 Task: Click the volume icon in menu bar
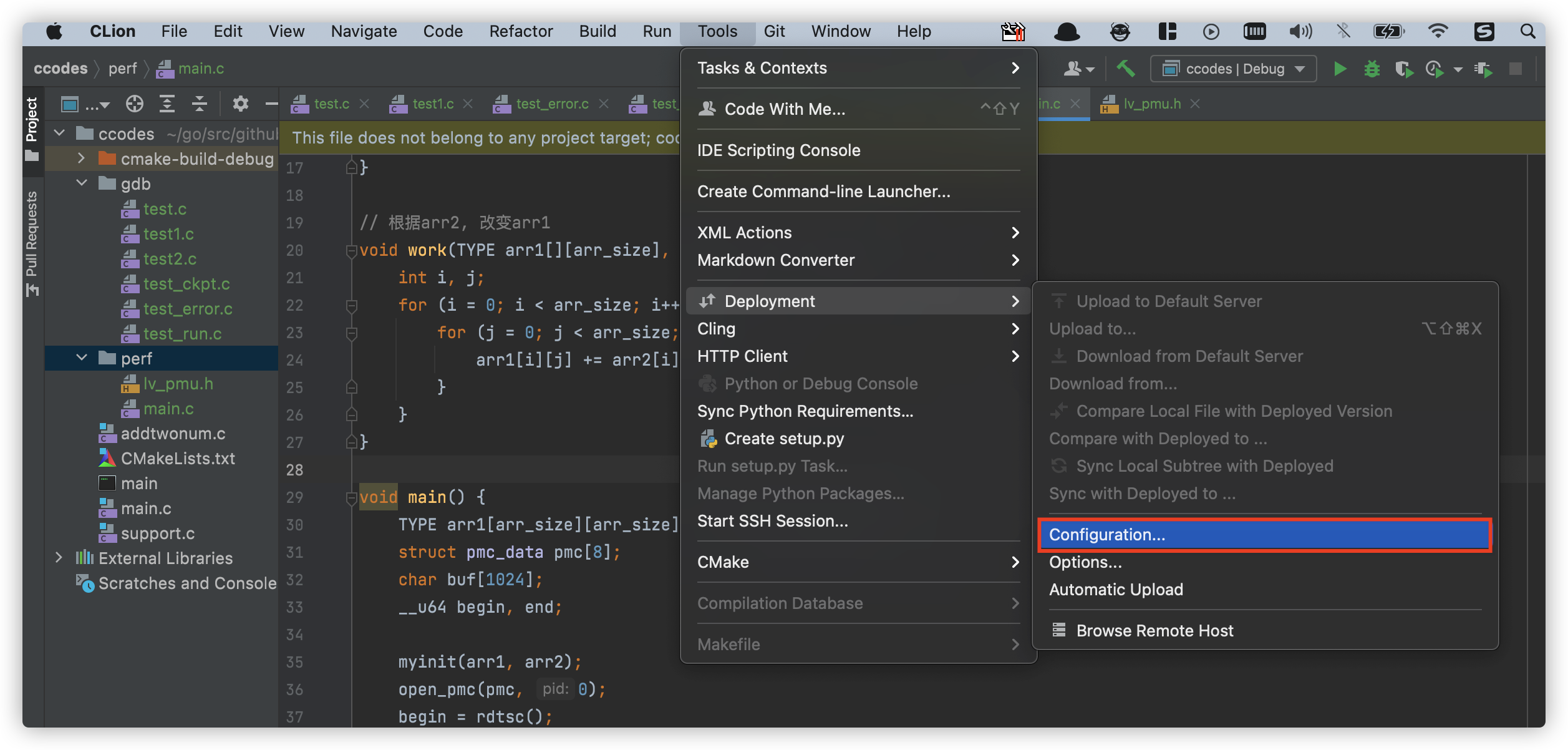click(x=1300, y=31)
